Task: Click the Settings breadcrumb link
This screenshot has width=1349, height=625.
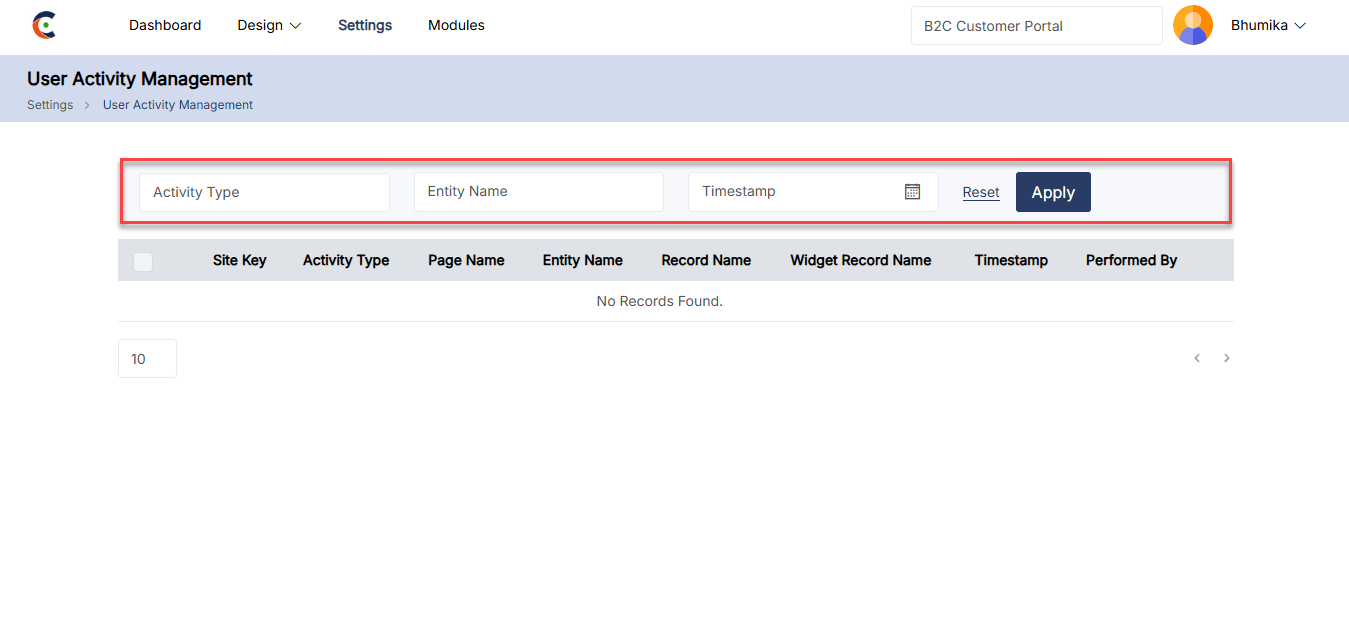Action: tap(50, 105)
